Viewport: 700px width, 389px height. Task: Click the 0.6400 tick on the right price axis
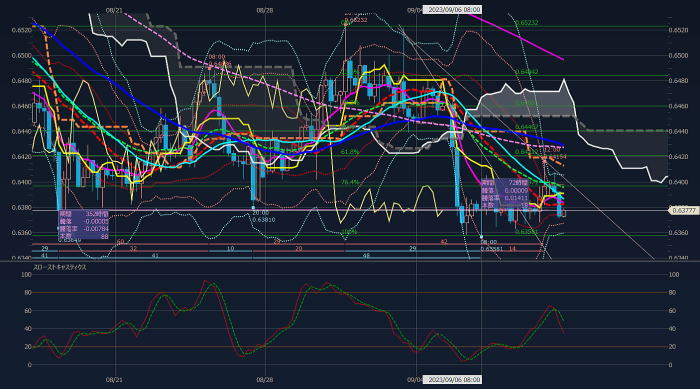pyautogui.click(x=678, y=182)
